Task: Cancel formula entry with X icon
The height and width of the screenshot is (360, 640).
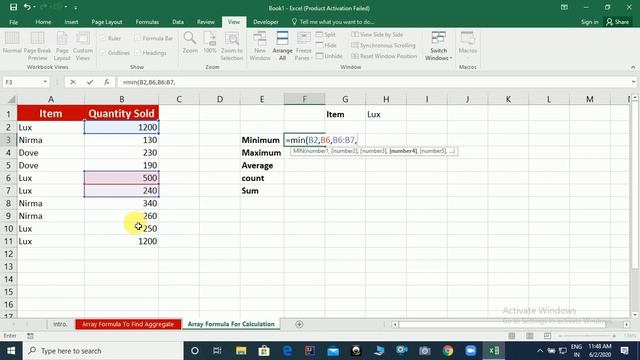Action: tap(73, 82)
